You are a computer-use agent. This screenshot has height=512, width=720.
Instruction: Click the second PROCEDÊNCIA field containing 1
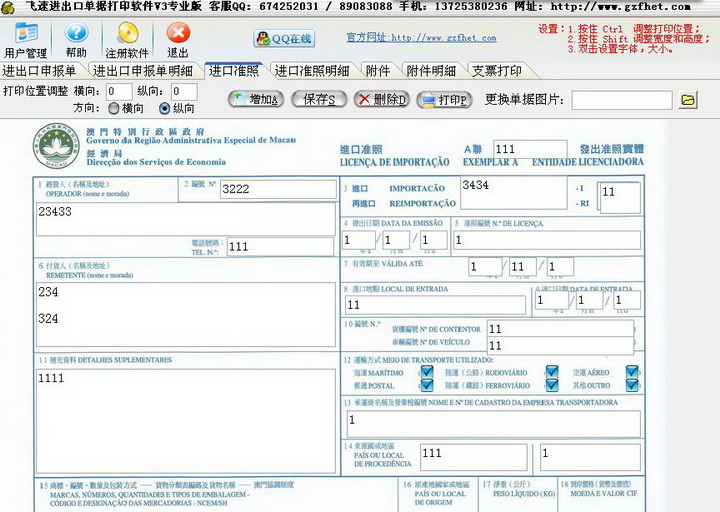(590, 457)
